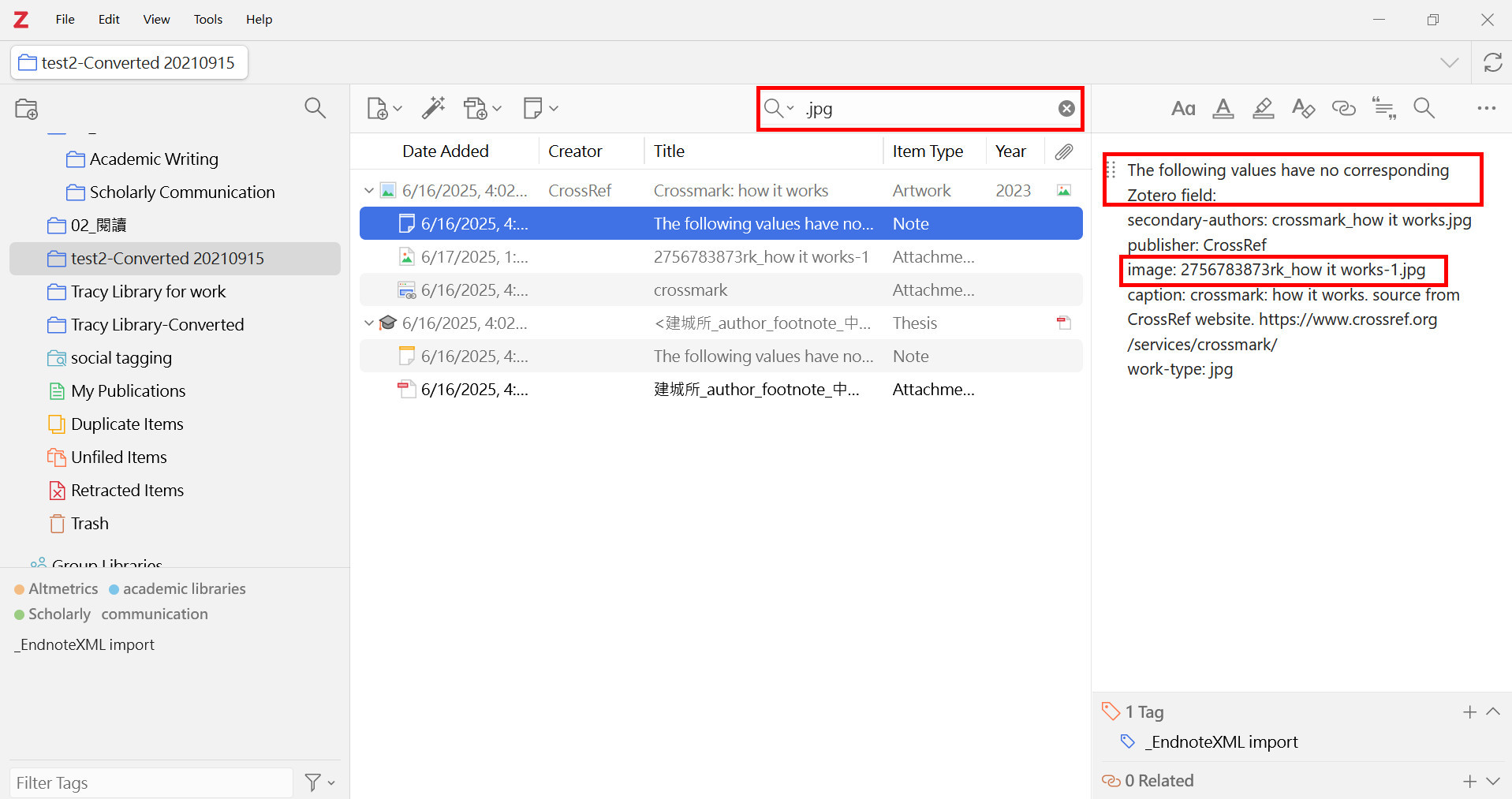This screenshot has width=1512, height=799.
Task: Click the Clear Formatting icon
Action: tap(1303, 109)
